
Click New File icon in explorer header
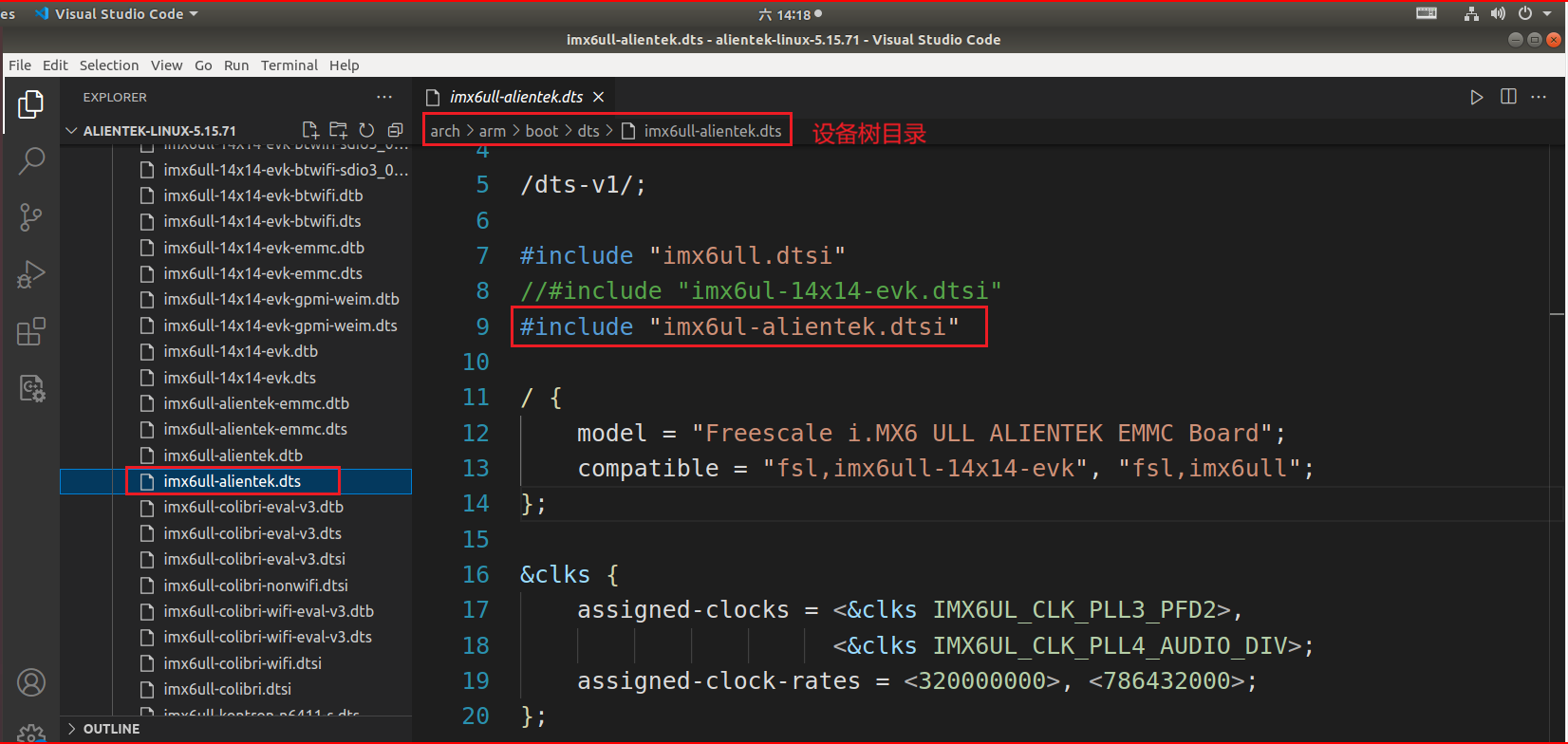point(310,130)
